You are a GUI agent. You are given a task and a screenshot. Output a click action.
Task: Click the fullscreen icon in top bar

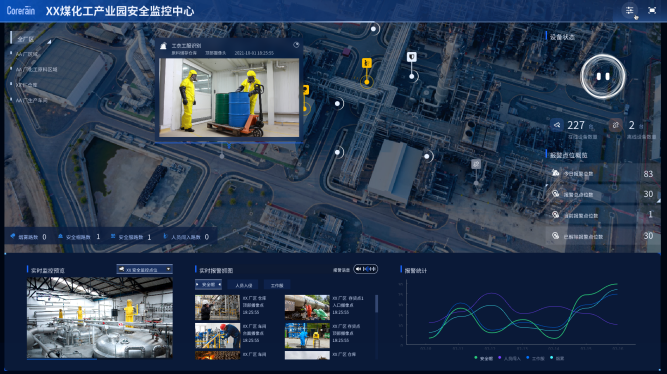point(652,10)
